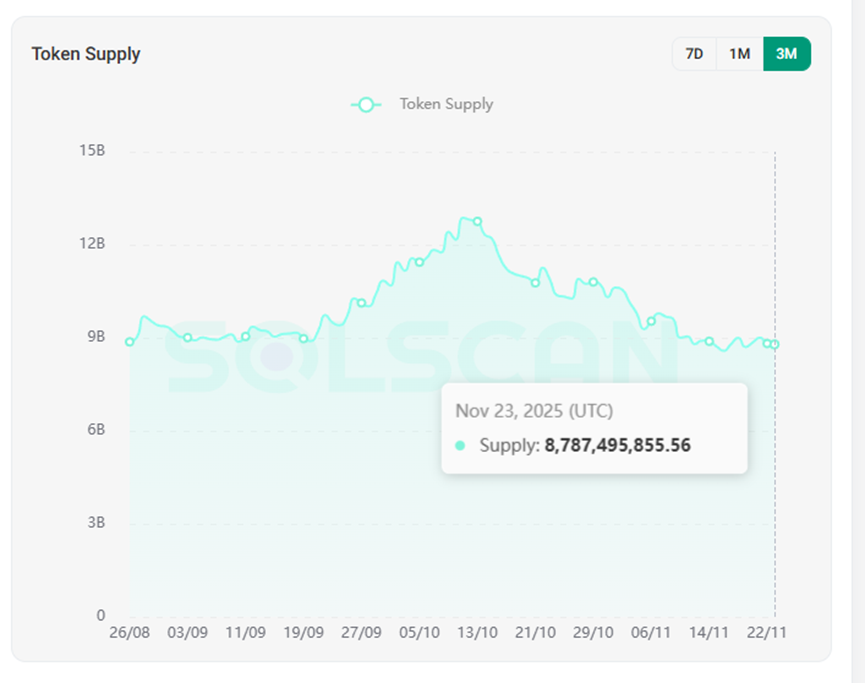Click the data point marker above 06/11
Viewport: 865px width, 683px height.
point(651,321)
